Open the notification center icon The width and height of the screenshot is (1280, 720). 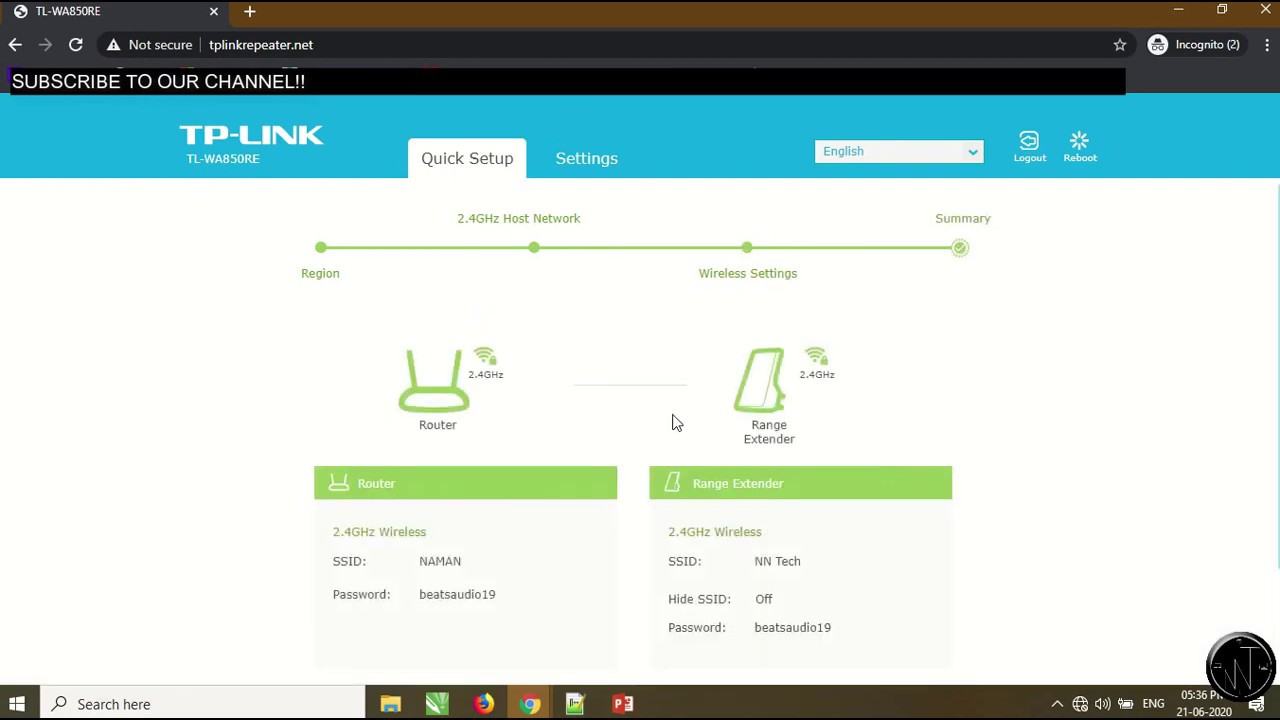click(1256, 705)
